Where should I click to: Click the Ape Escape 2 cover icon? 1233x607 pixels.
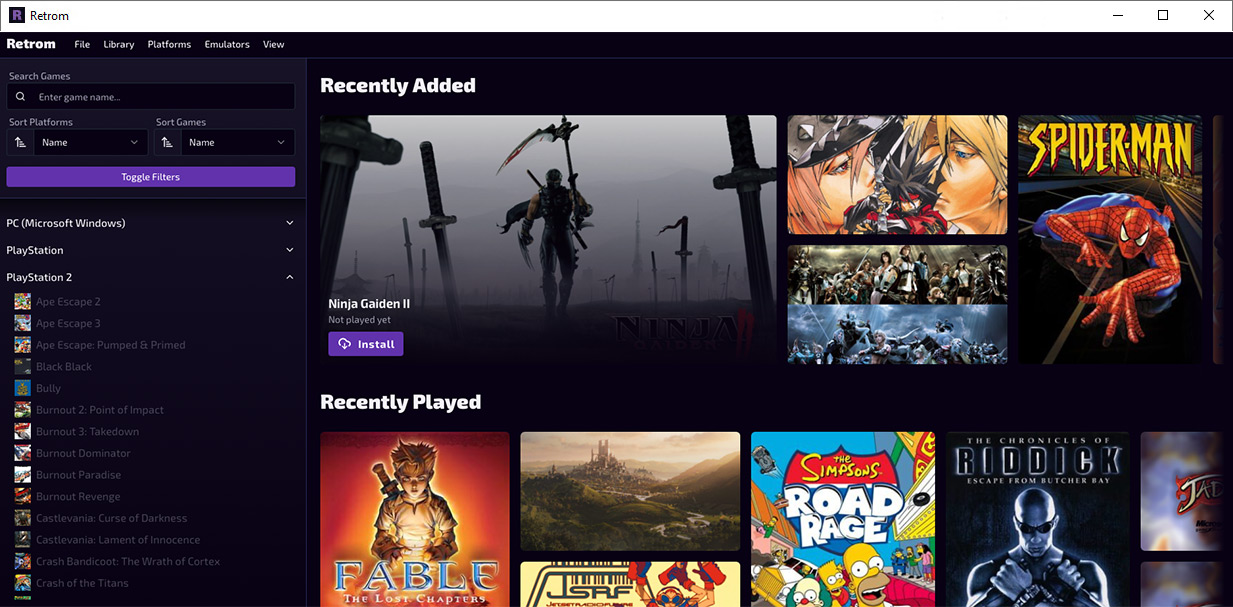point(22,301)
